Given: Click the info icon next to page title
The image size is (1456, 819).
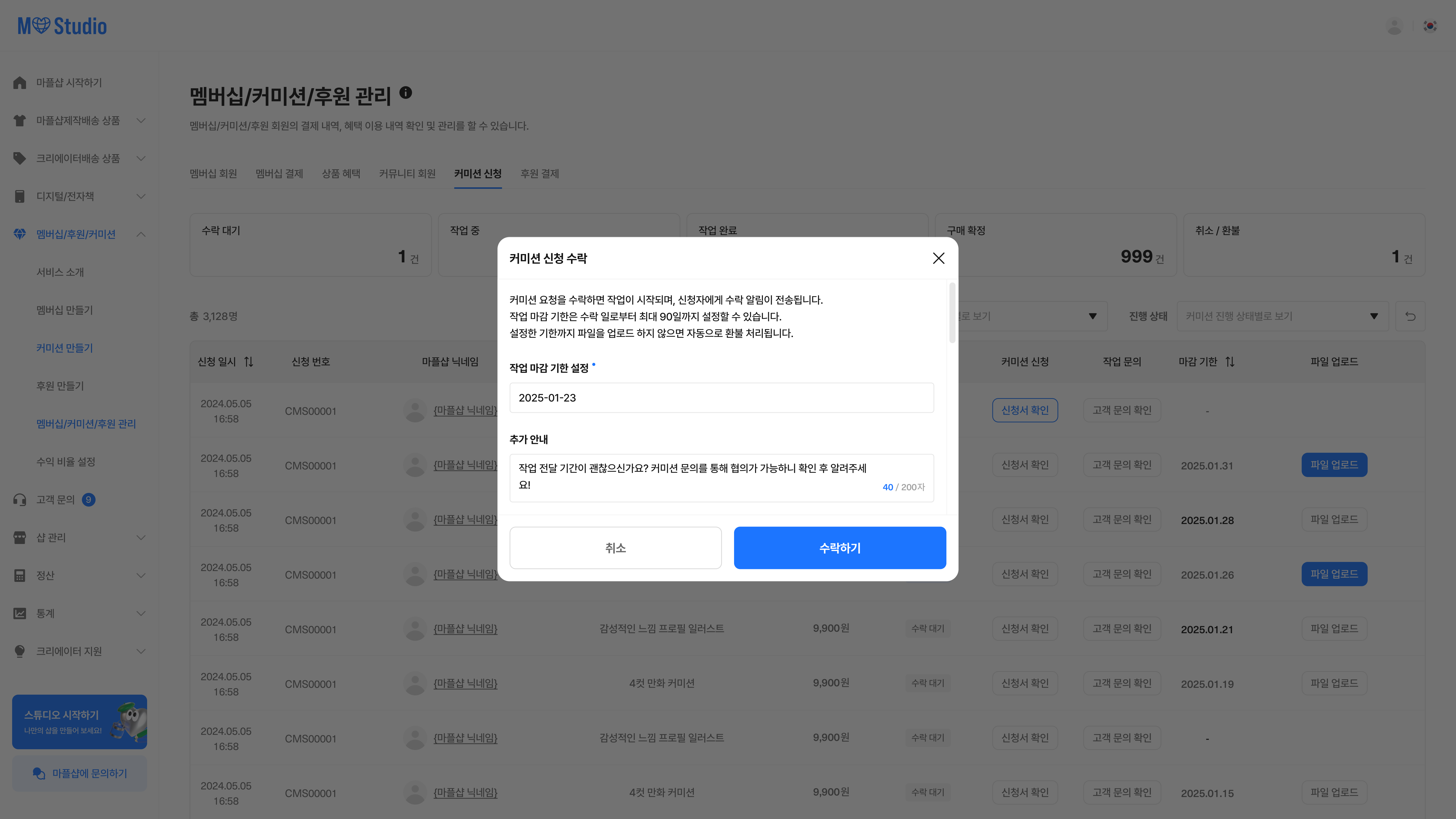Looking at the screenshot, I should pos(406,93).
